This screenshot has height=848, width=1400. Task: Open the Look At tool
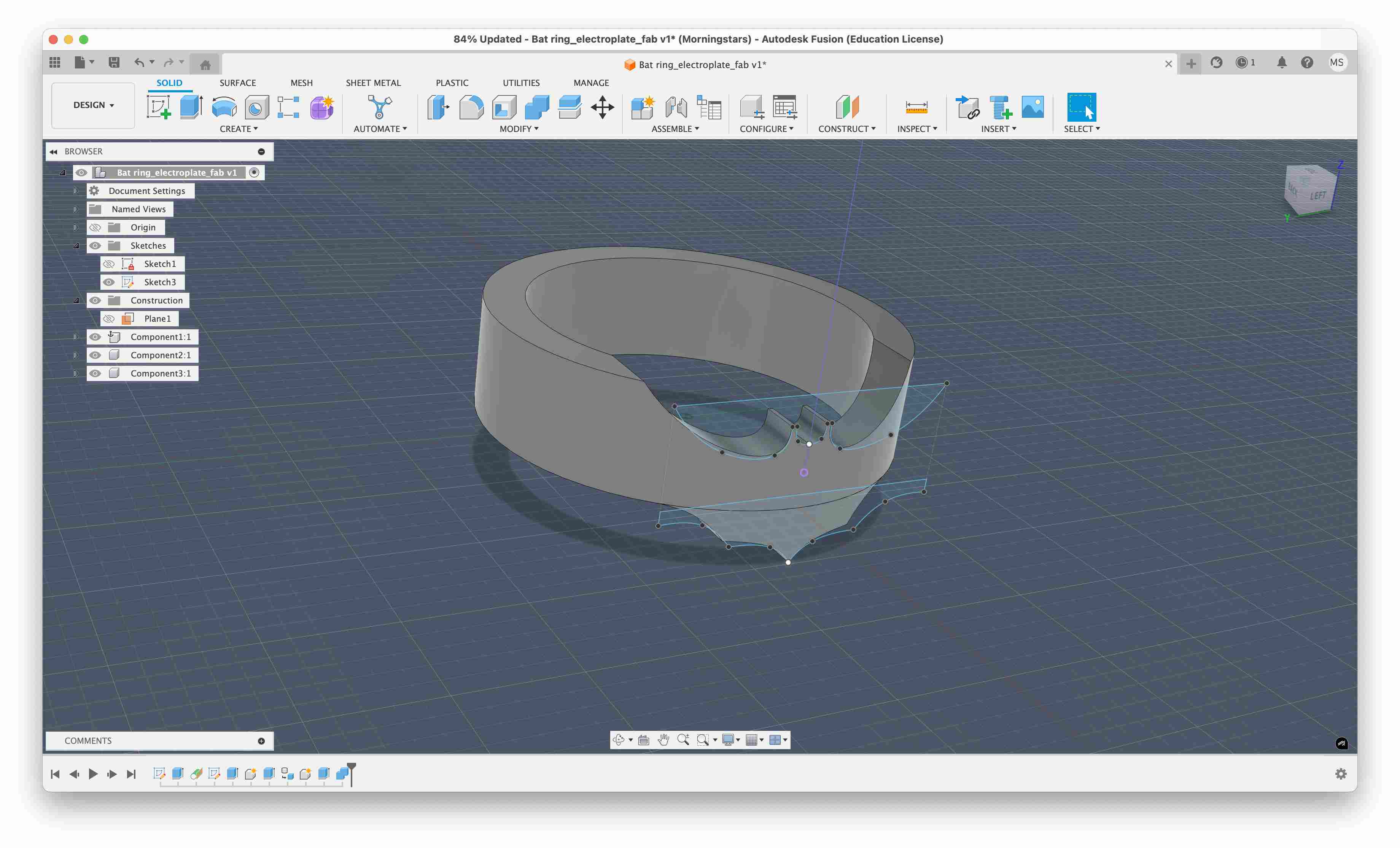click(x=644, y=740)
